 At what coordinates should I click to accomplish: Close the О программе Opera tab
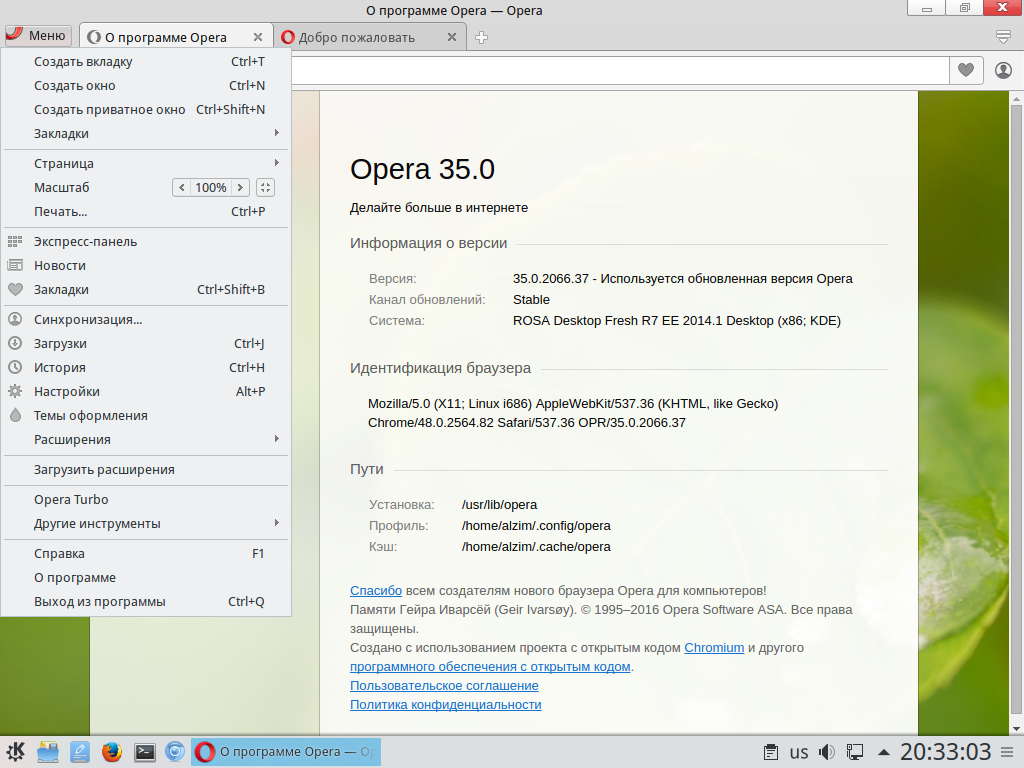(258, 37)
